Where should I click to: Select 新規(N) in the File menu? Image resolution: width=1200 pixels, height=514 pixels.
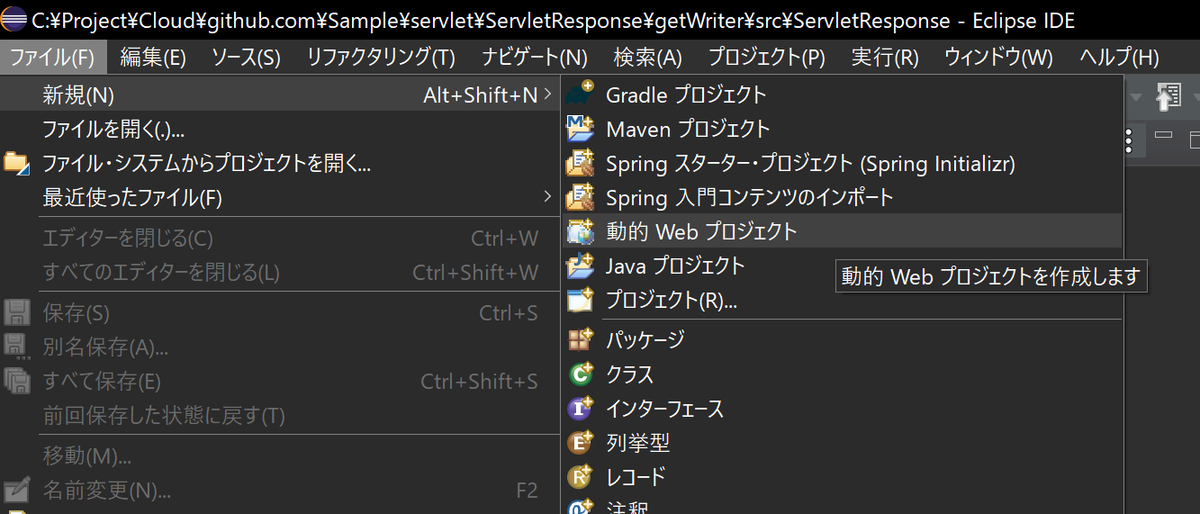point(280,96)
